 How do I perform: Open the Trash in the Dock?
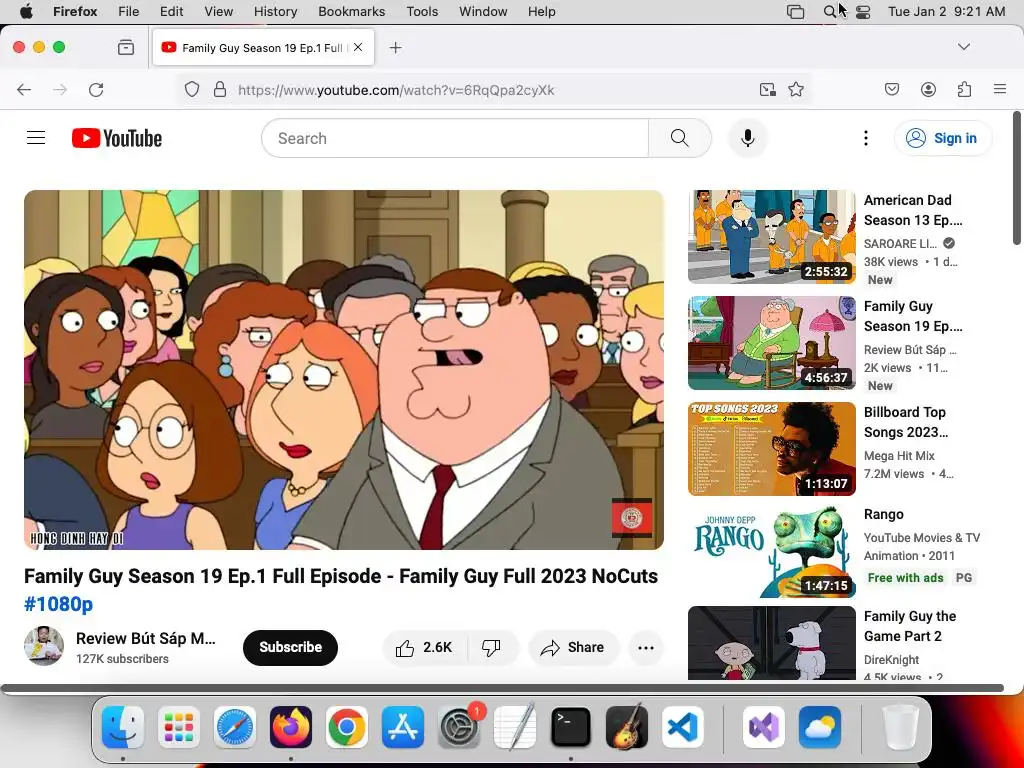(901, 727)
